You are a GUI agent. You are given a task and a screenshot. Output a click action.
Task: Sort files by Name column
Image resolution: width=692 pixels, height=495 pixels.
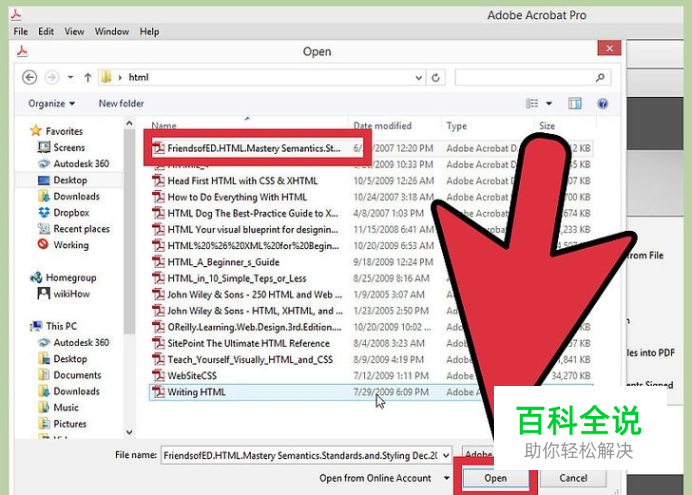point(164,126)
